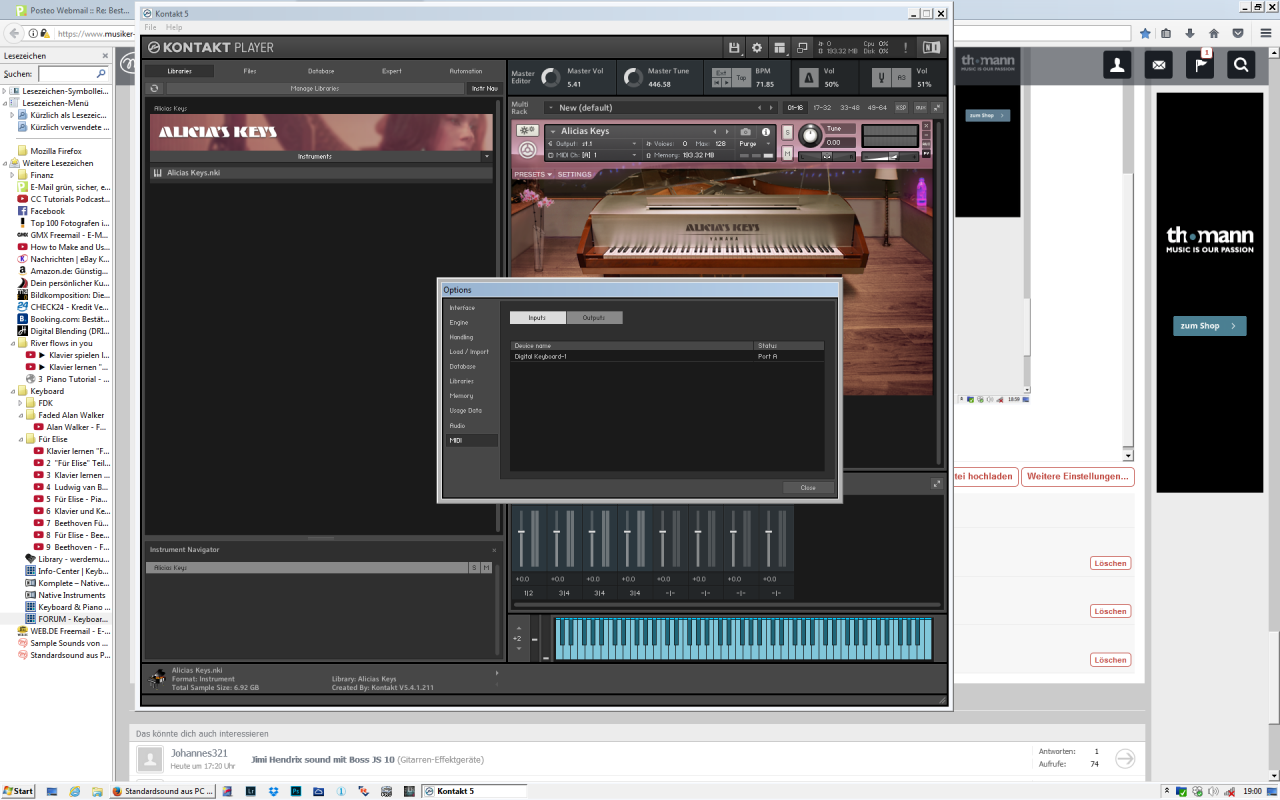Open the Instruments dropdown arrow in library

pos(487,156)
